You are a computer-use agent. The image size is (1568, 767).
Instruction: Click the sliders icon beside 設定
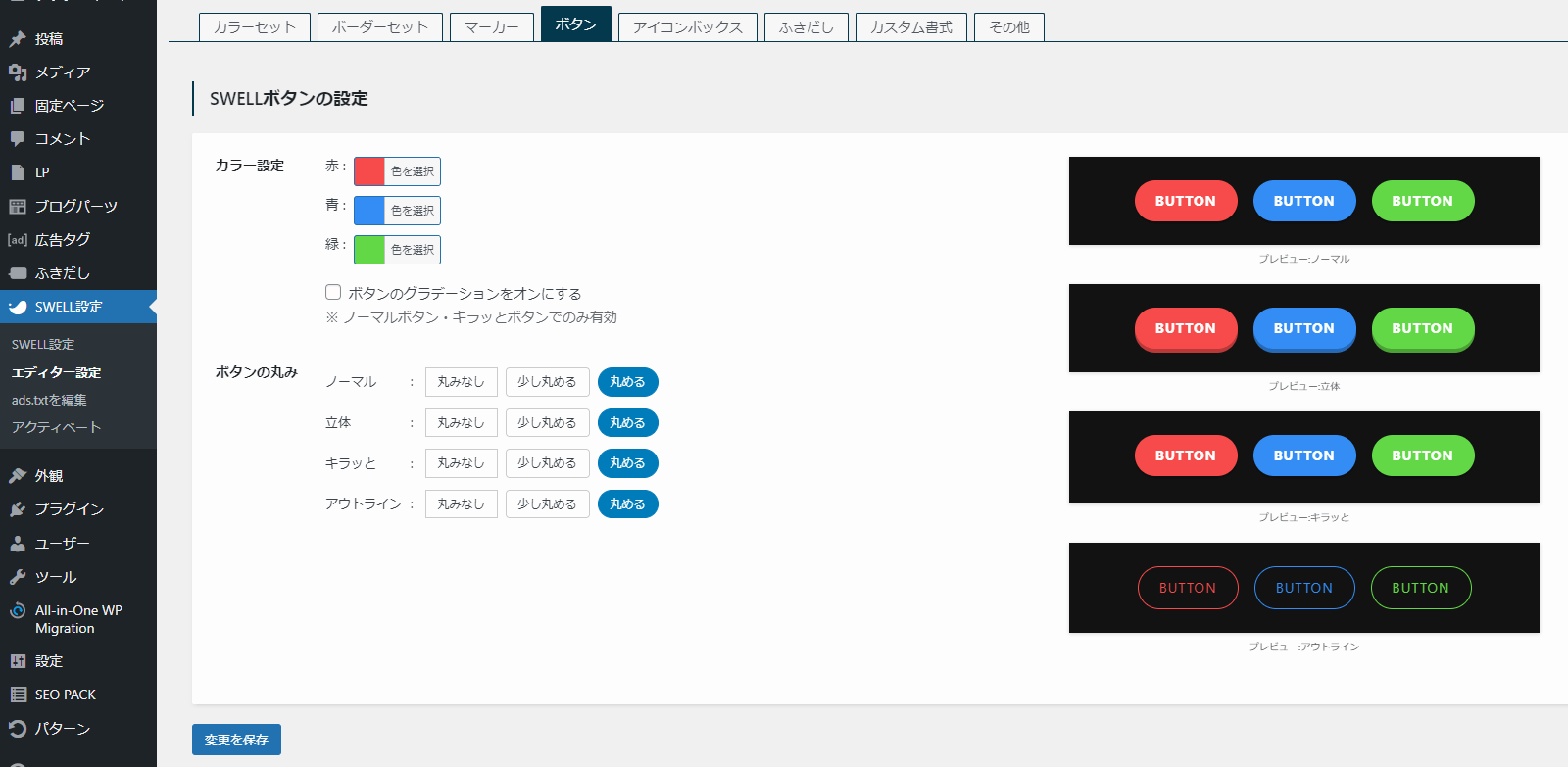point(18,661)
